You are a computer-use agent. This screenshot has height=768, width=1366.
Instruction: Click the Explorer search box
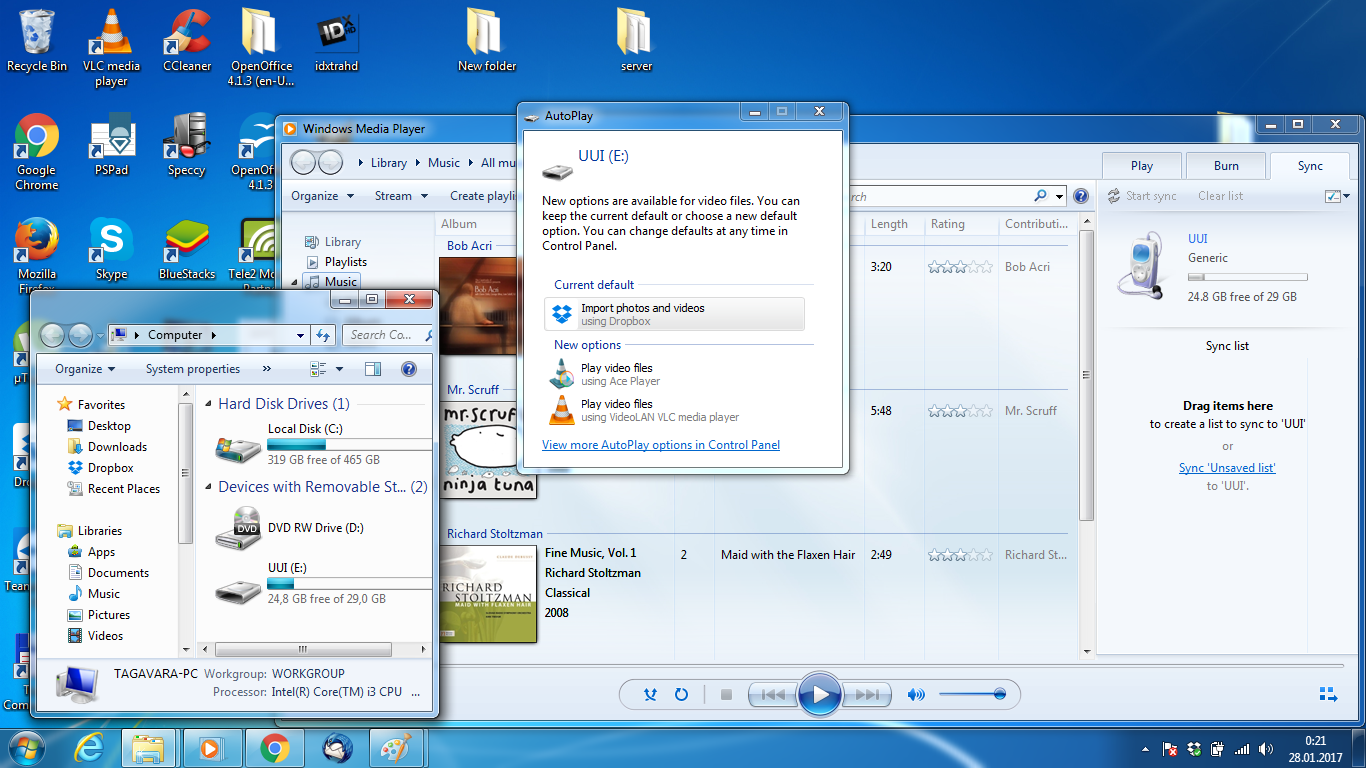[388, 335]
